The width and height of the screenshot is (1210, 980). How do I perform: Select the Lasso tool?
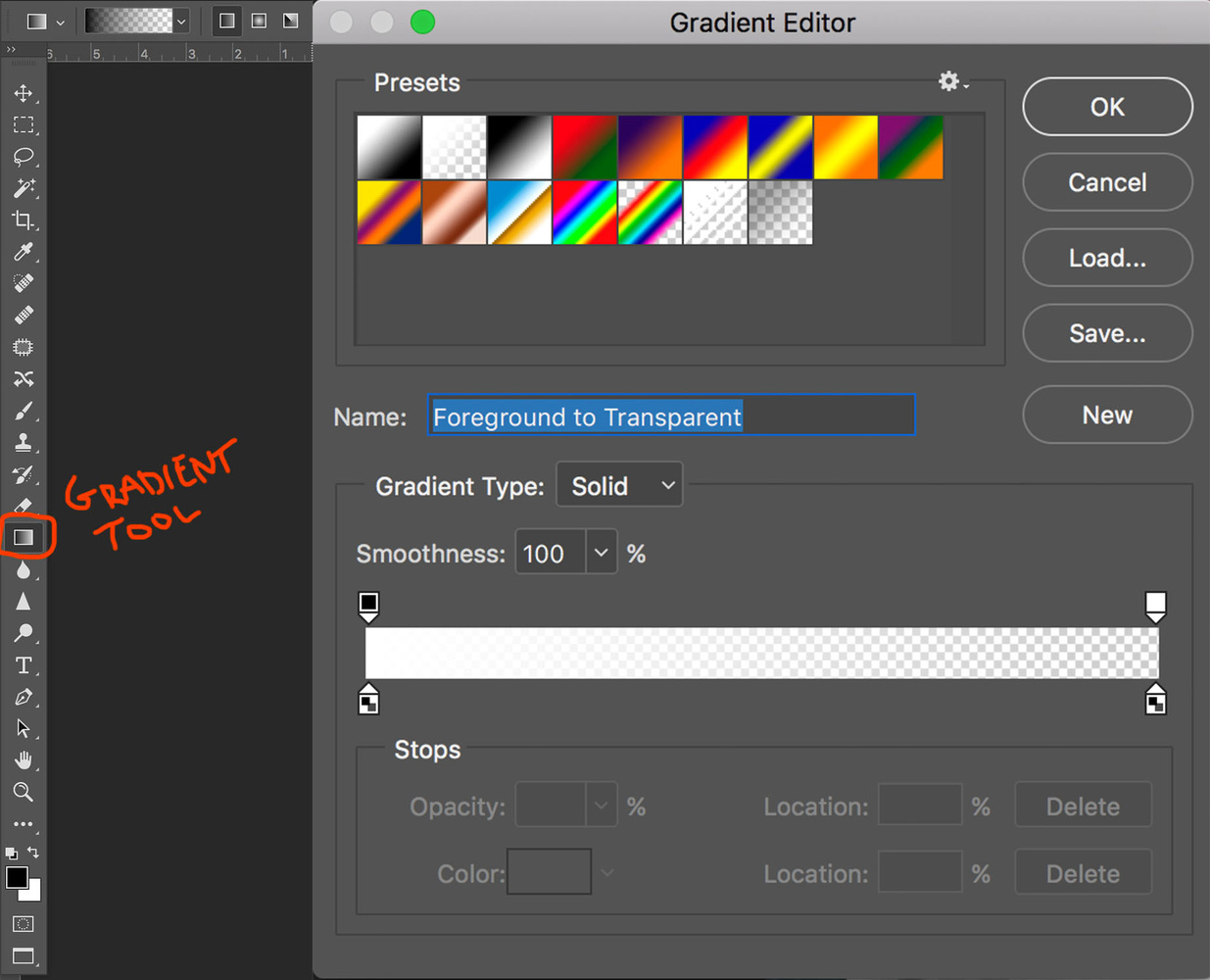tap(23, 157)
